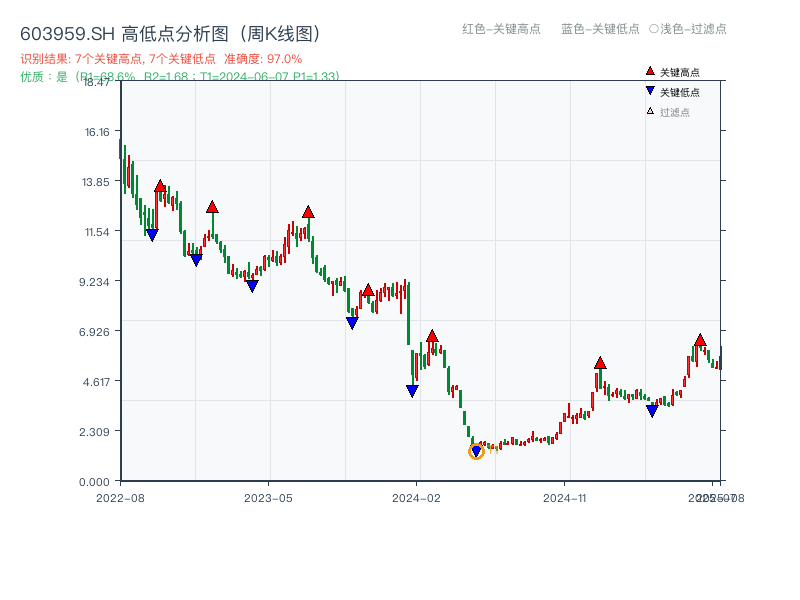Click the green 优质 result line
Screen dimensions: 800x600
[180, 76]
